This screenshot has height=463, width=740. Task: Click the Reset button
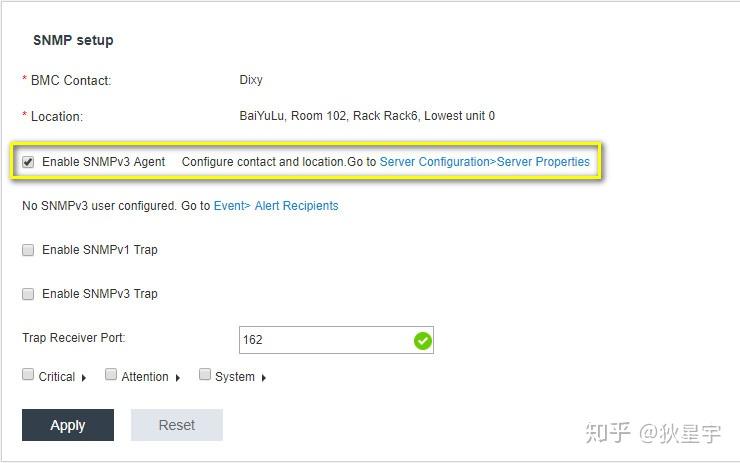[x=176, y=425]
